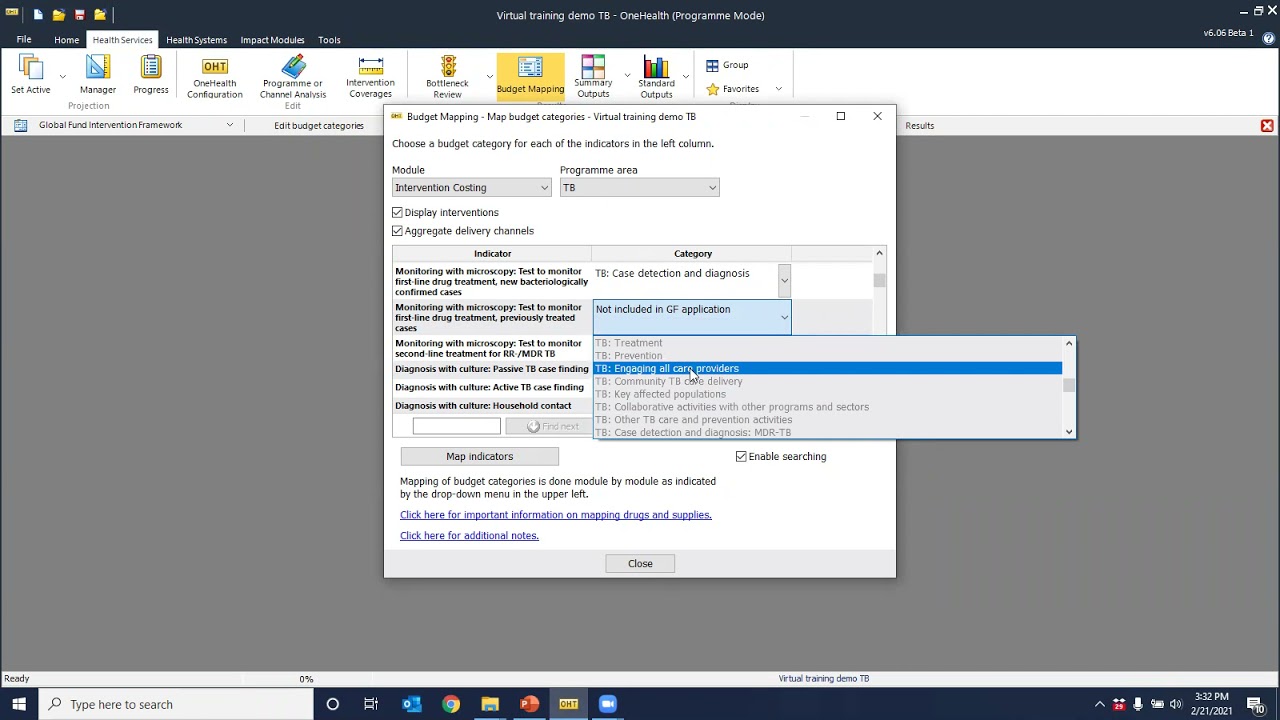Click the Close button in dialog
The height and width of the screenshot is (720, 1280).
[640, 564]
